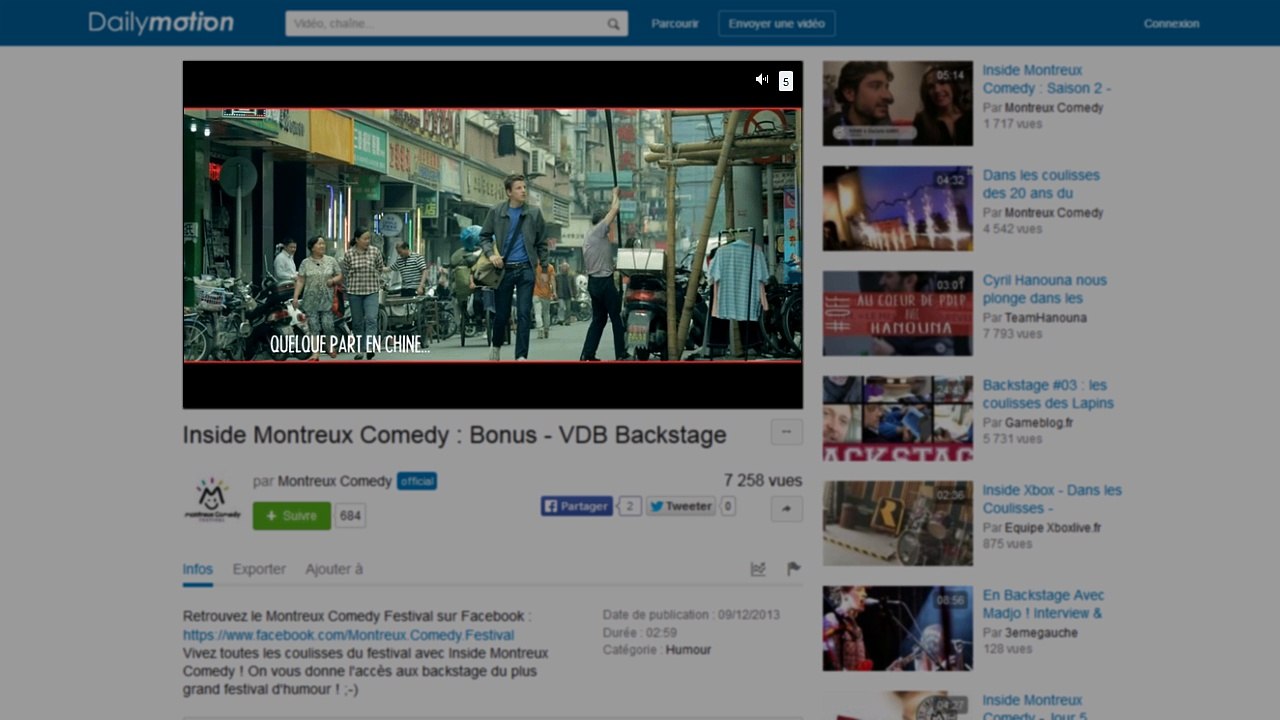Open 'Inside Xbox - Dans les Coulisses' link
Viewport: 1280px width, 720px height.
[x=1052, y=499]
